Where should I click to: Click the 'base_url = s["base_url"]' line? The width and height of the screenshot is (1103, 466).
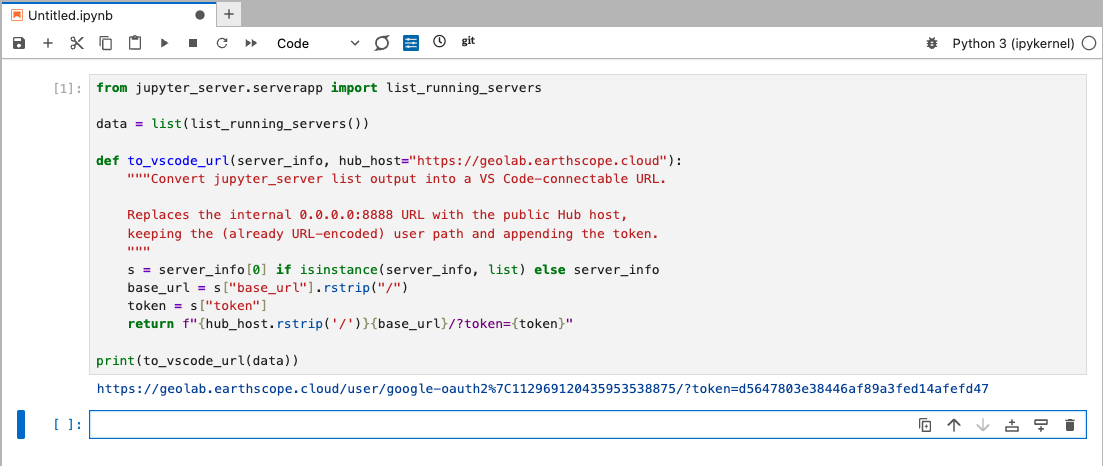click(x=268, y=288)
